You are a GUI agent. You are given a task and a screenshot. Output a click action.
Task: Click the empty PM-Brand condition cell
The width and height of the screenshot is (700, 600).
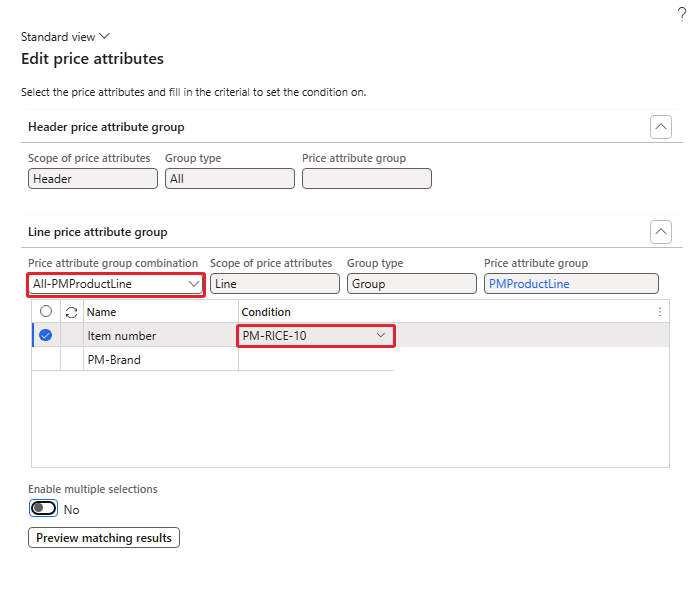[x=316, y=359]
